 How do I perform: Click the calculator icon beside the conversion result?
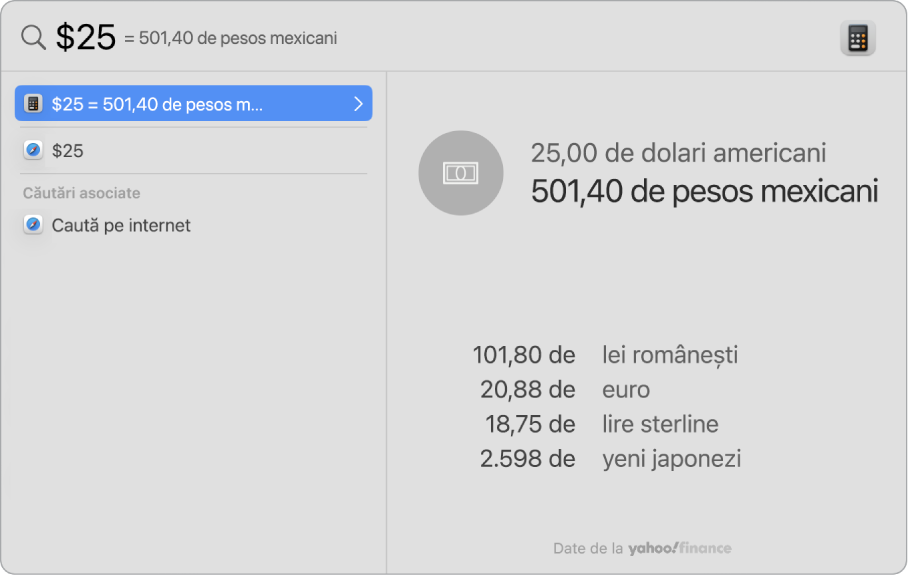point(33,103)
